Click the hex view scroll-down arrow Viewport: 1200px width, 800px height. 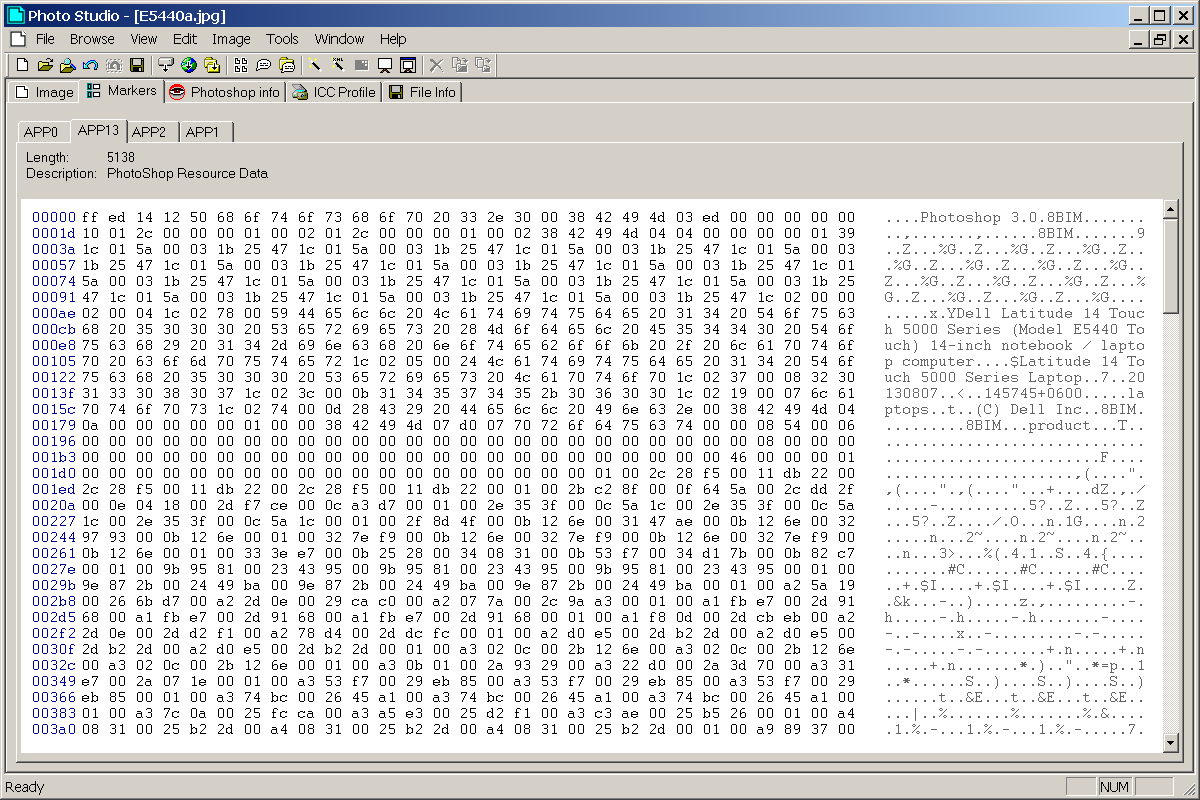point(1170,743)
